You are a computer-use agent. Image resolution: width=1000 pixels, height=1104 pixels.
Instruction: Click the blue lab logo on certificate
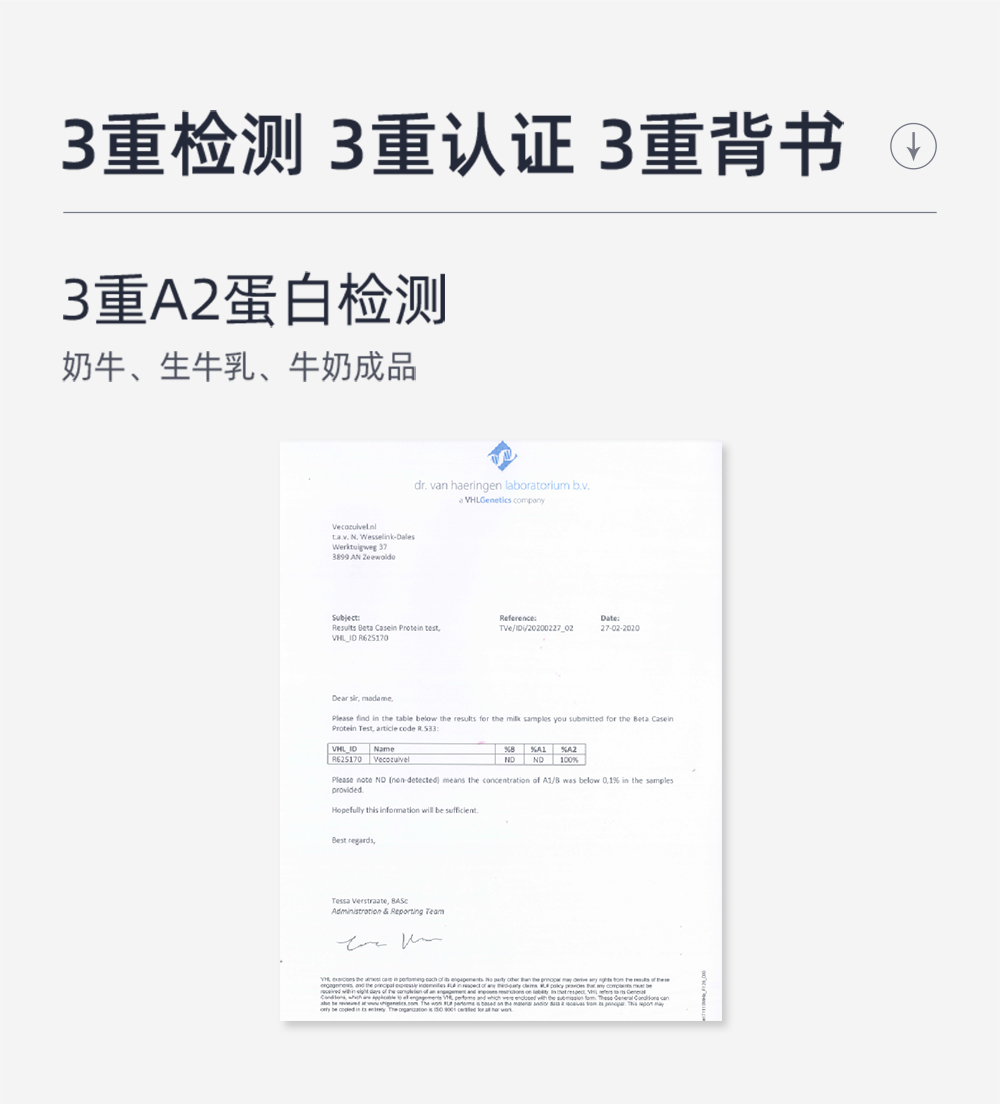tap(502, 456)
